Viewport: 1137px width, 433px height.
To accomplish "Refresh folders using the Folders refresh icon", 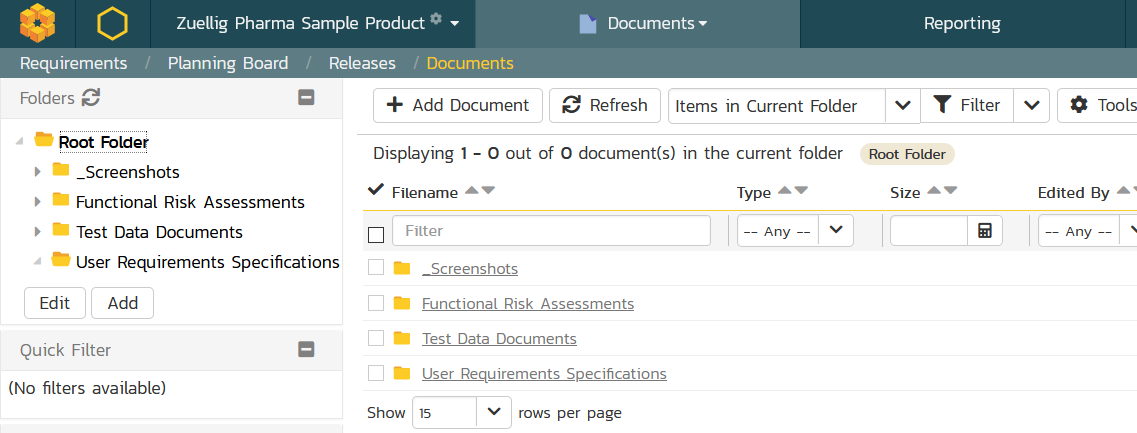I will [91, 98].
